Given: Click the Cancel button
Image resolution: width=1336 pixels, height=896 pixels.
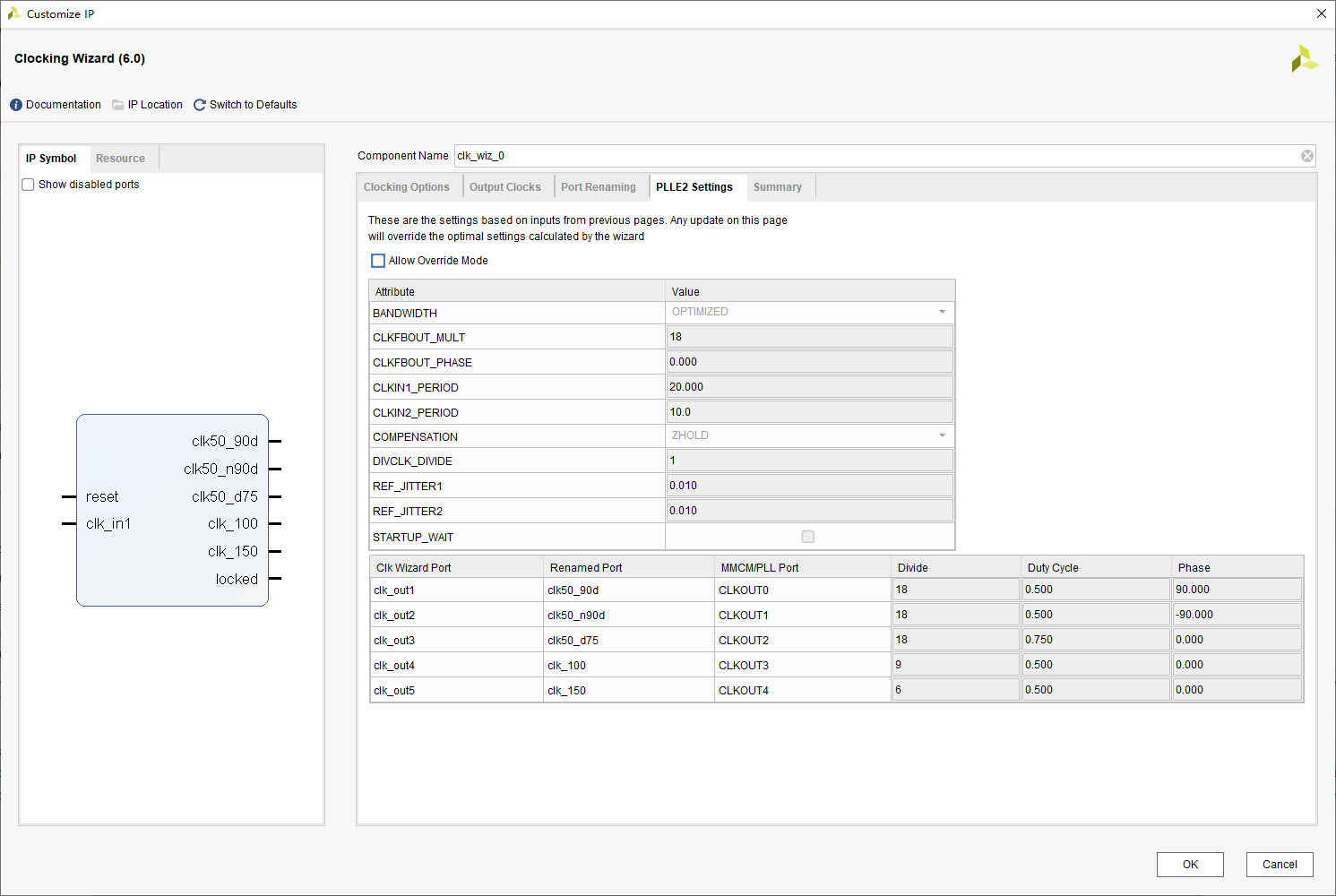Looking at the screenshot, I should pyautogui.click(x=1279, y=865).
